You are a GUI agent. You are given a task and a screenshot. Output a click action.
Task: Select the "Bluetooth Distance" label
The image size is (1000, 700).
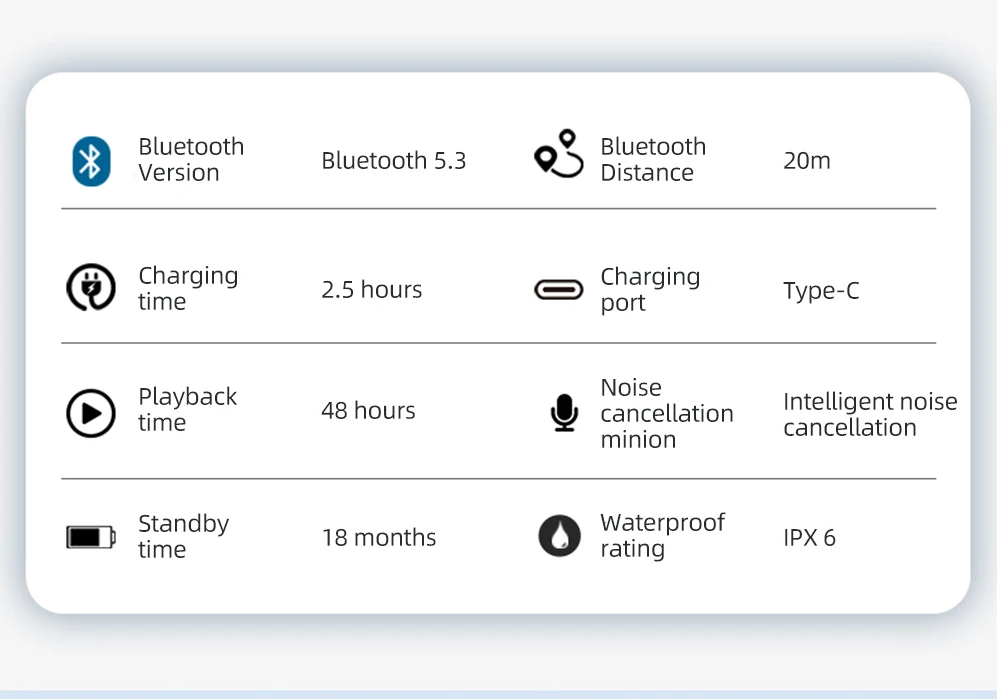[652, 160]
